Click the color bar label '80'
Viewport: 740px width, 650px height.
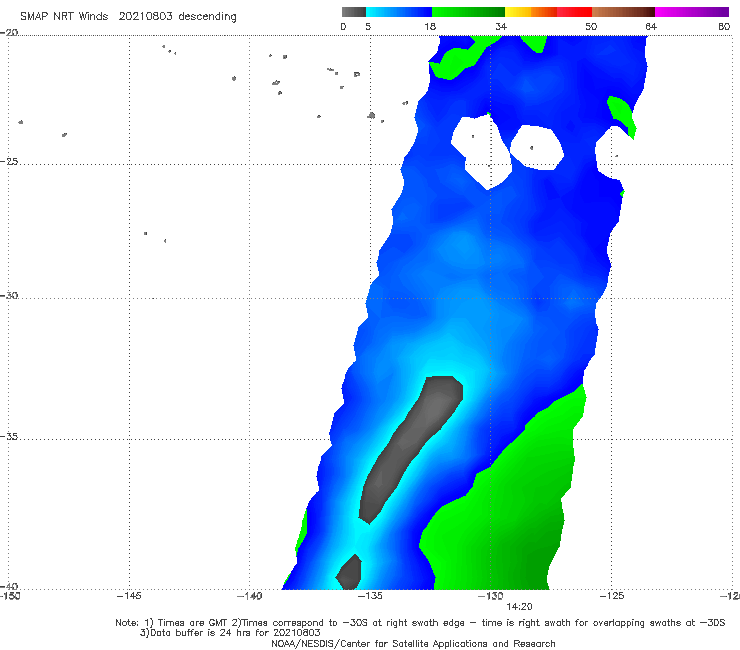coord(724,26)
